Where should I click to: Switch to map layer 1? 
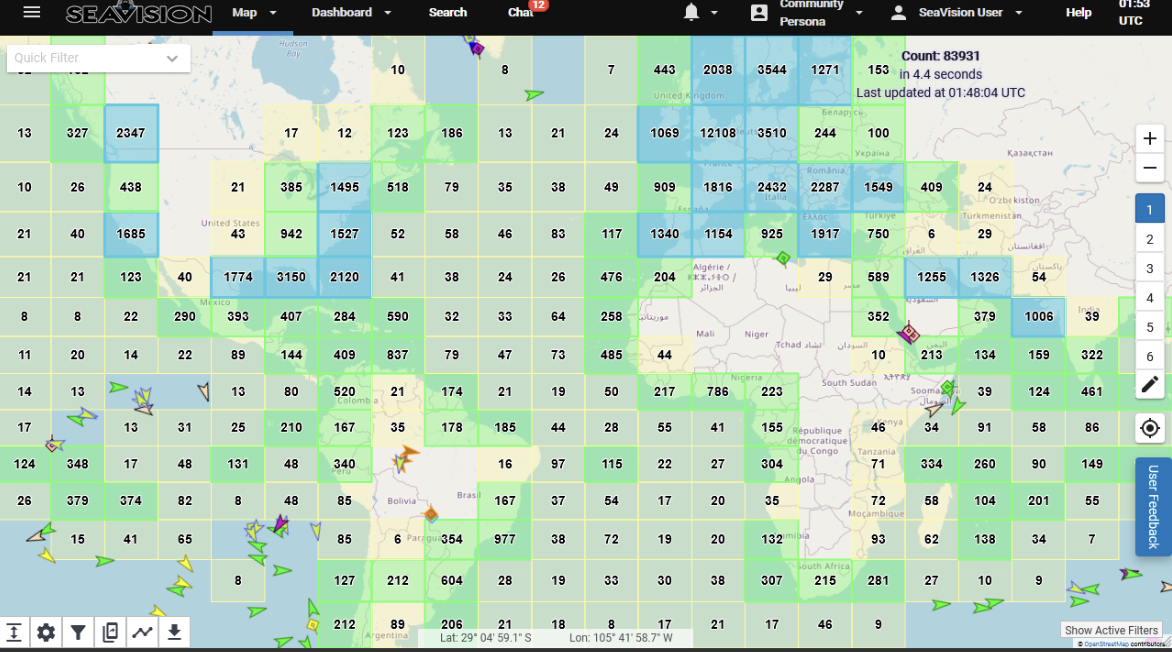click(1150, 210)
